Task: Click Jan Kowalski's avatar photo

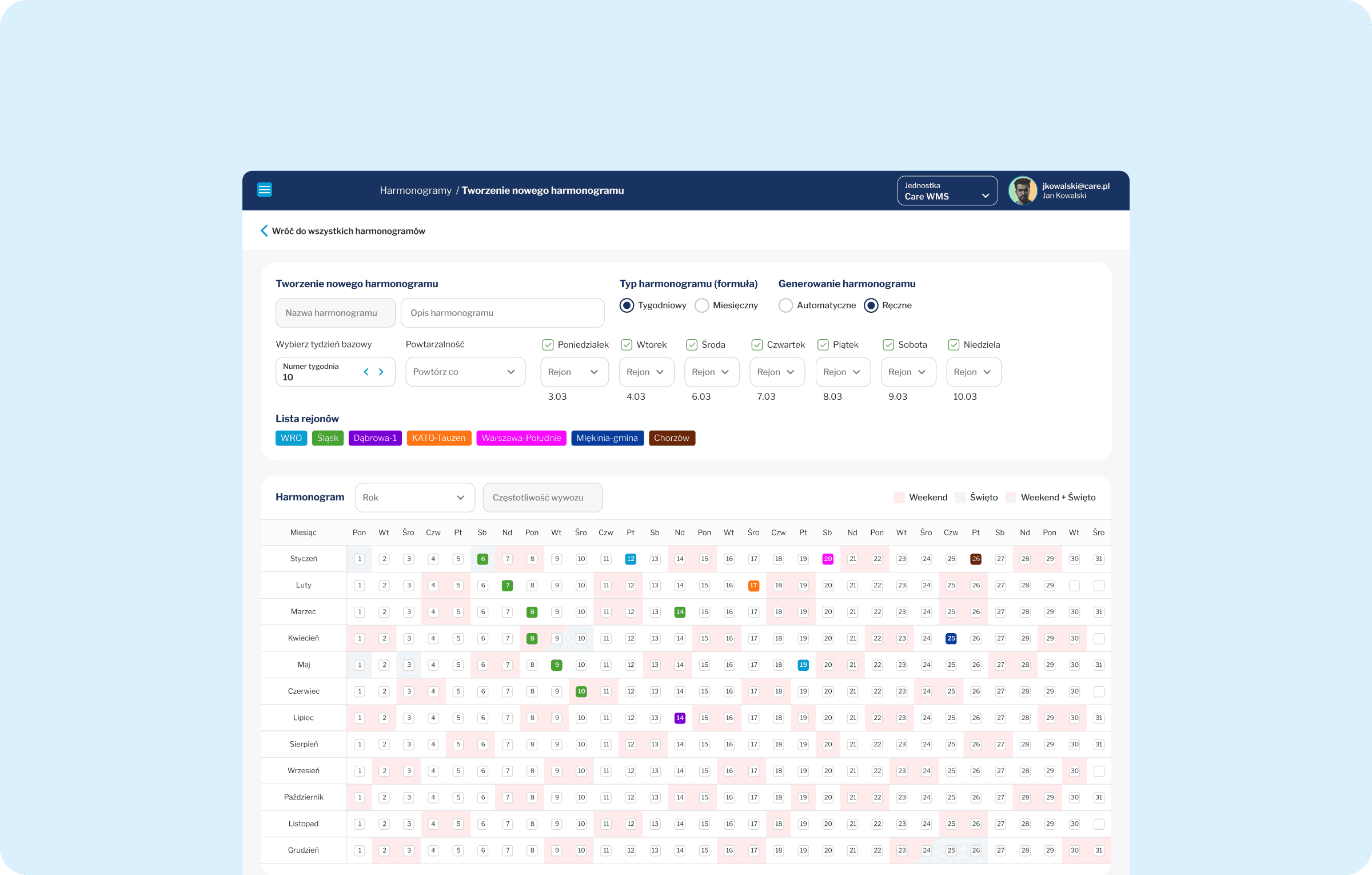Action: [1022, 190]
